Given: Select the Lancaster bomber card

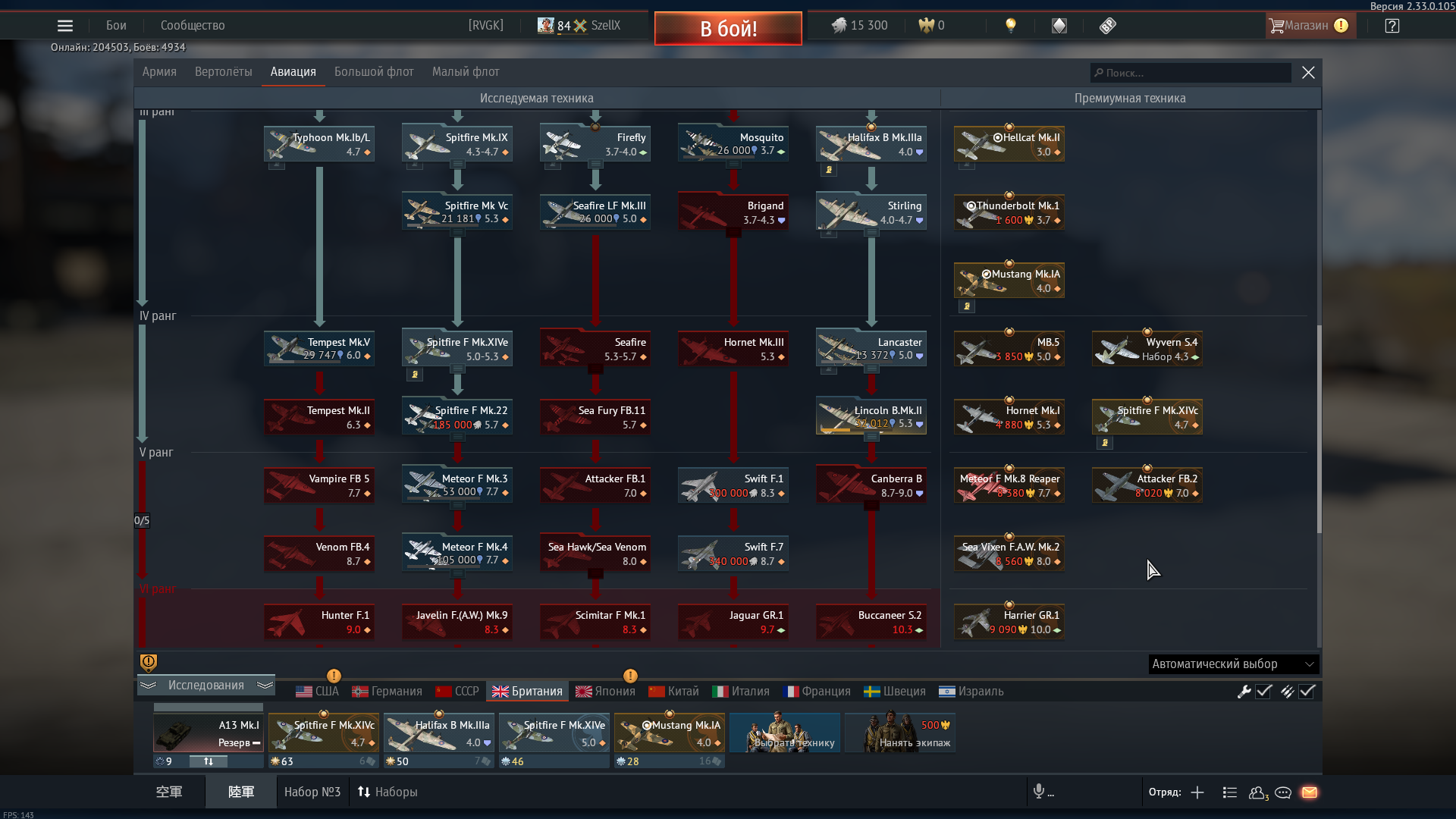Looking at the screenshot, I should 871,349.
